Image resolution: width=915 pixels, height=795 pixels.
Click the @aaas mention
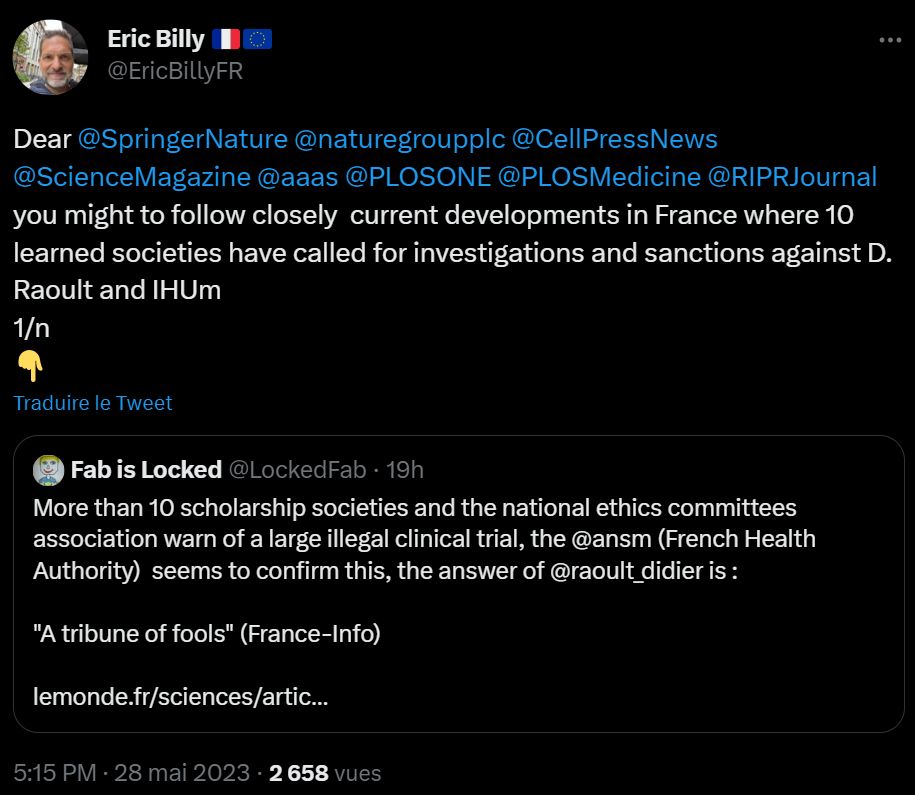pyautogui.click(x=297, y=177)
